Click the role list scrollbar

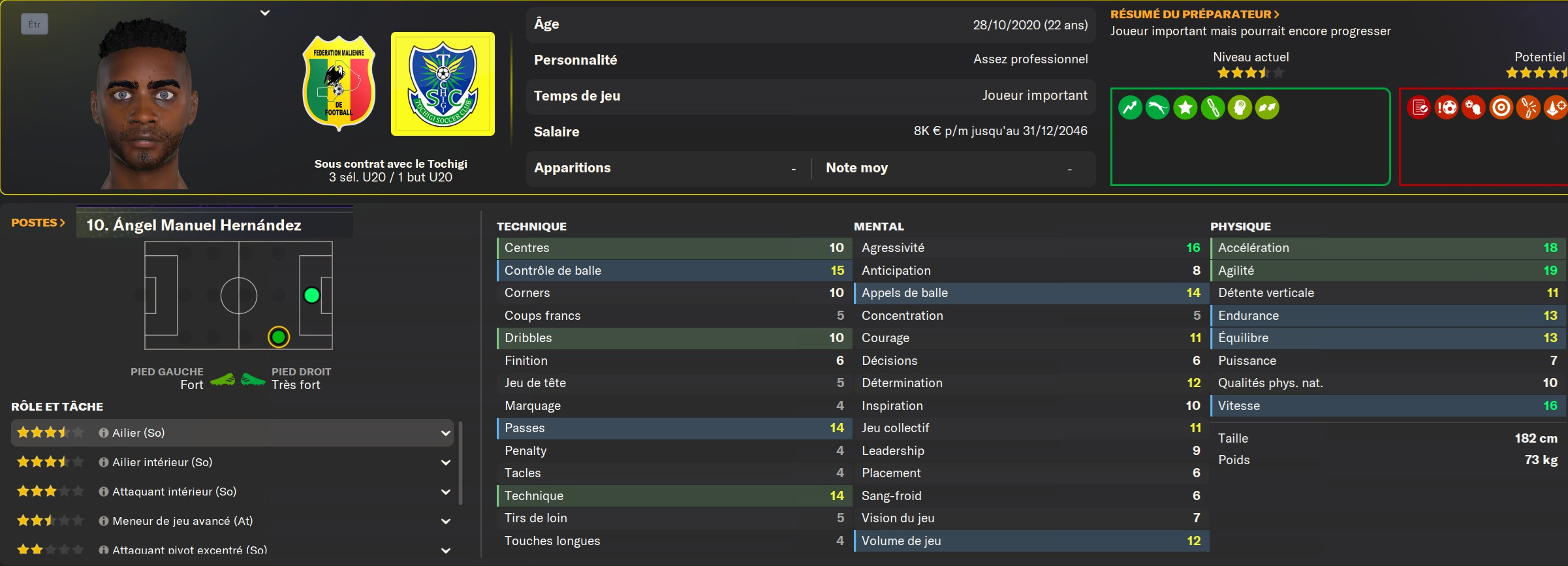pos(461,464)
